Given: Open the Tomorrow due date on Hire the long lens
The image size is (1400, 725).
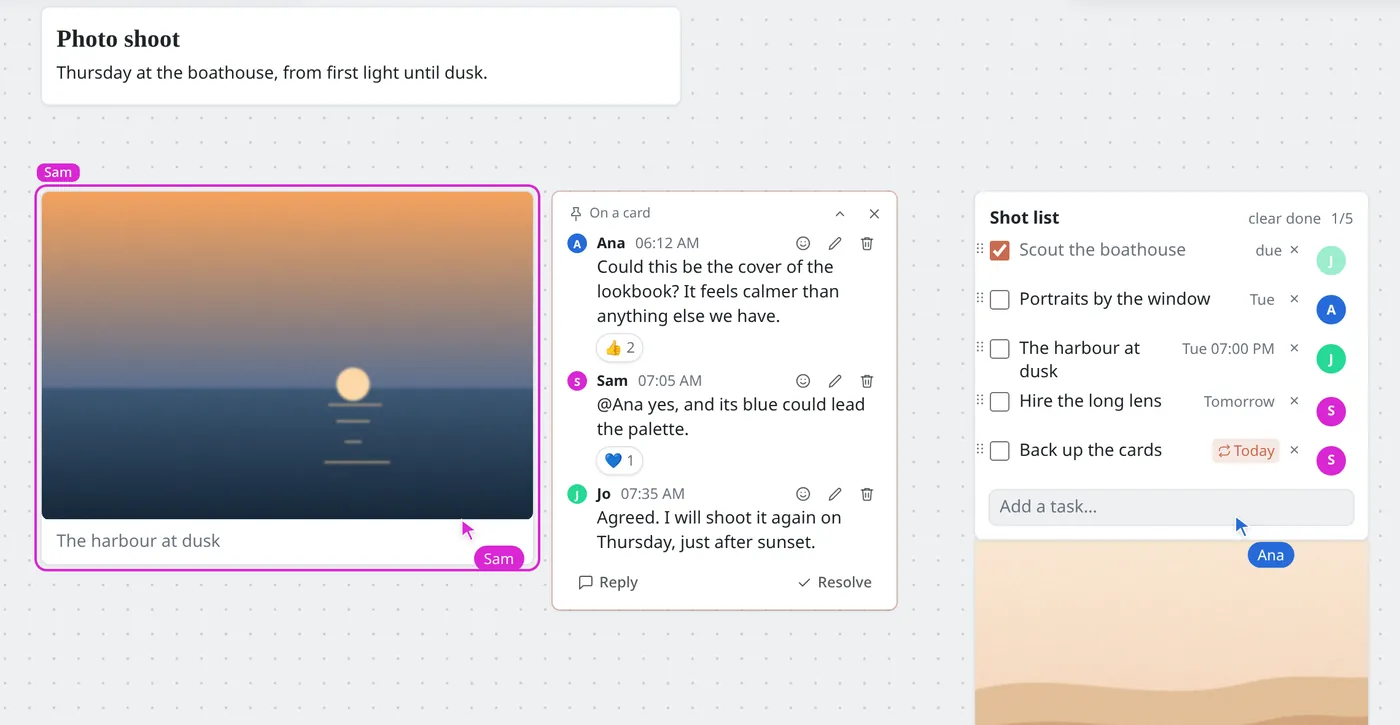Looking at the screenshot, I should pos(1239,401).
